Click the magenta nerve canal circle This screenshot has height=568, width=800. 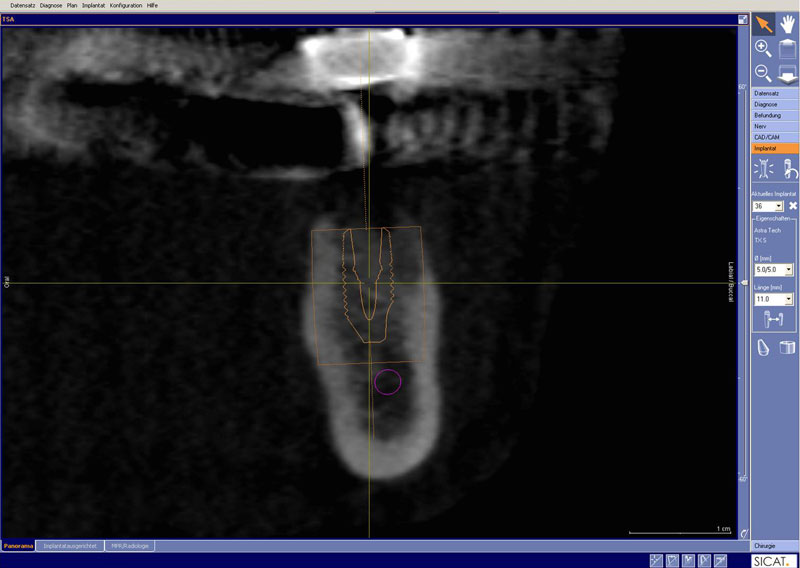[x=387, y=381]
